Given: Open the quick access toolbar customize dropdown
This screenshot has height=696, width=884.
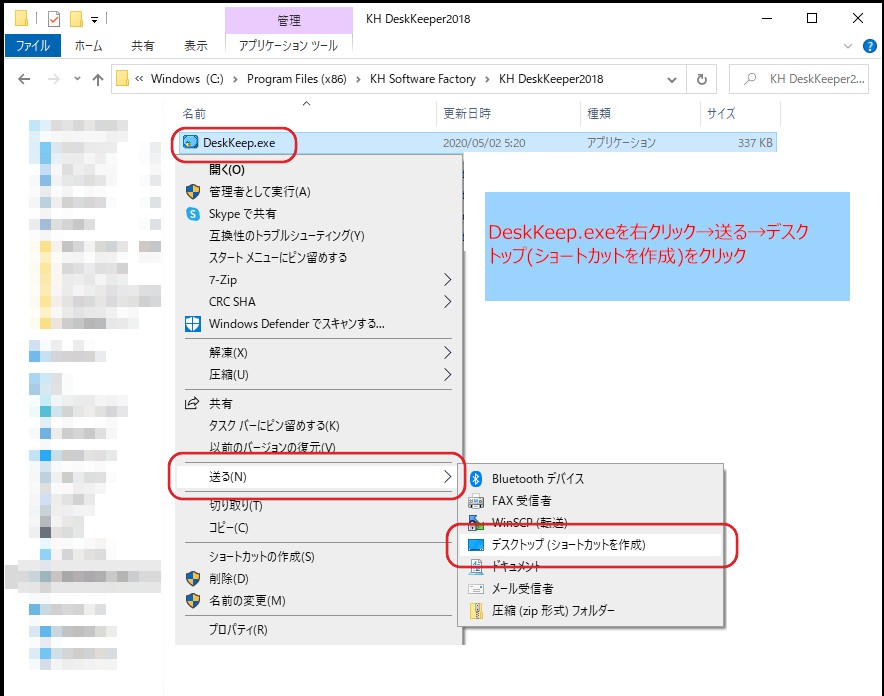Looking at the screenshot, I should 94,20.
